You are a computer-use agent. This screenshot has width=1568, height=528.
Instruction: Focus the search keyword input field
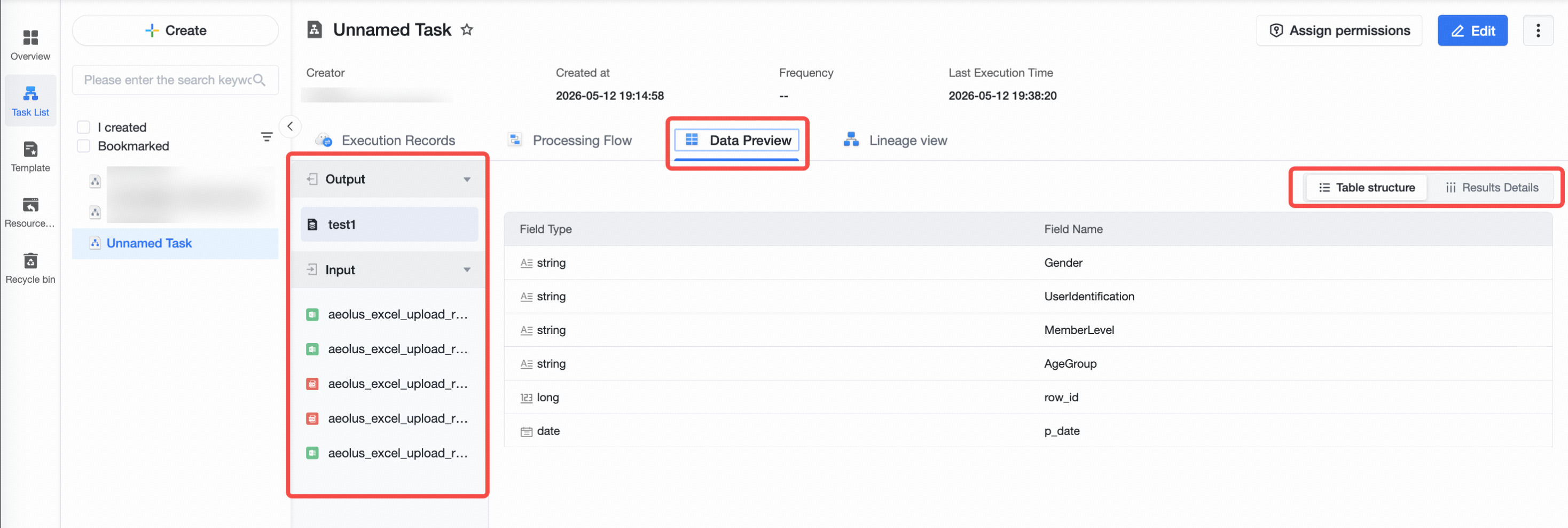167,80
